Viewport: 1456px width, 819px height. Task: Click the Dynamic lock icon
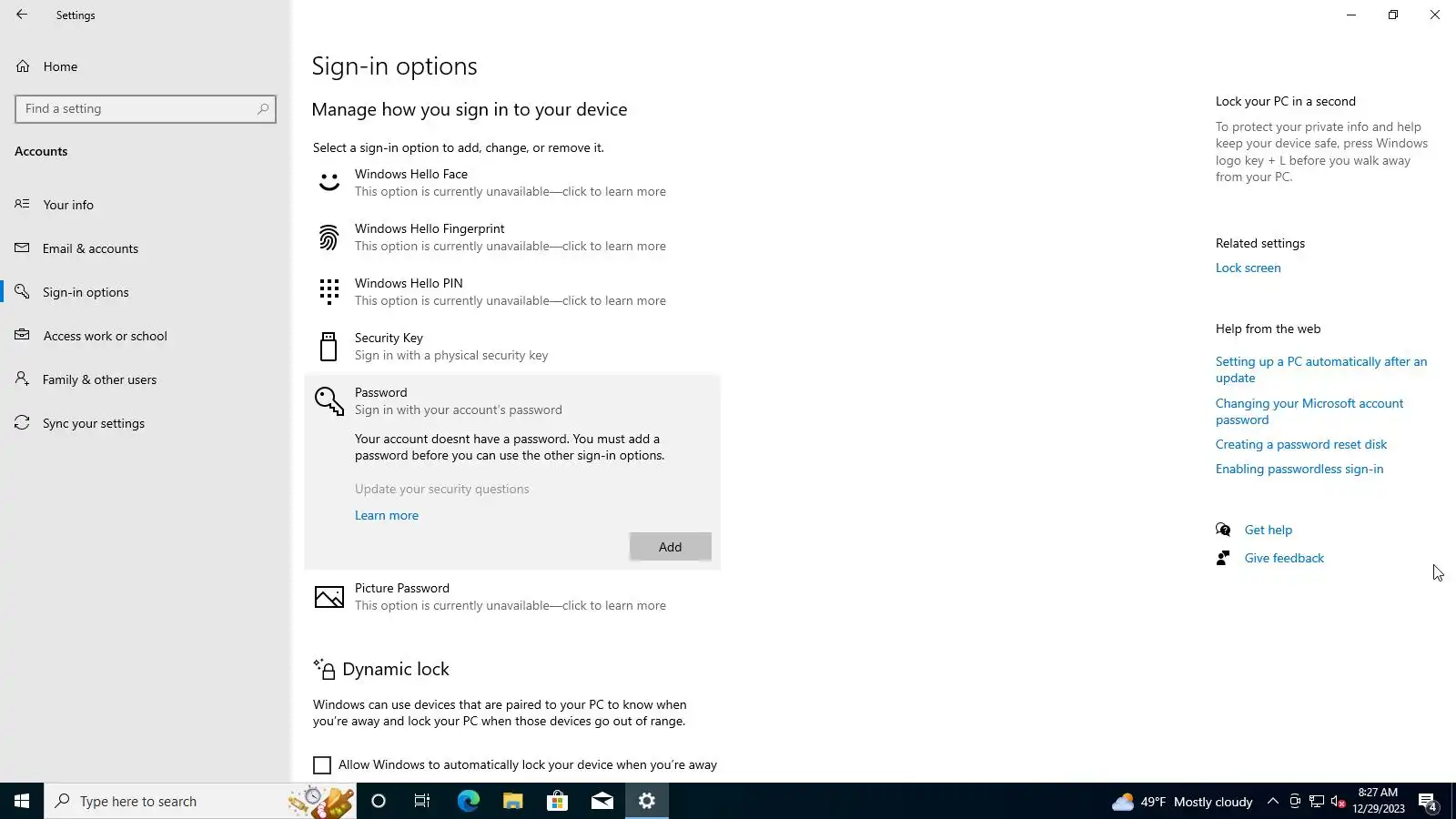pos(324,669)
